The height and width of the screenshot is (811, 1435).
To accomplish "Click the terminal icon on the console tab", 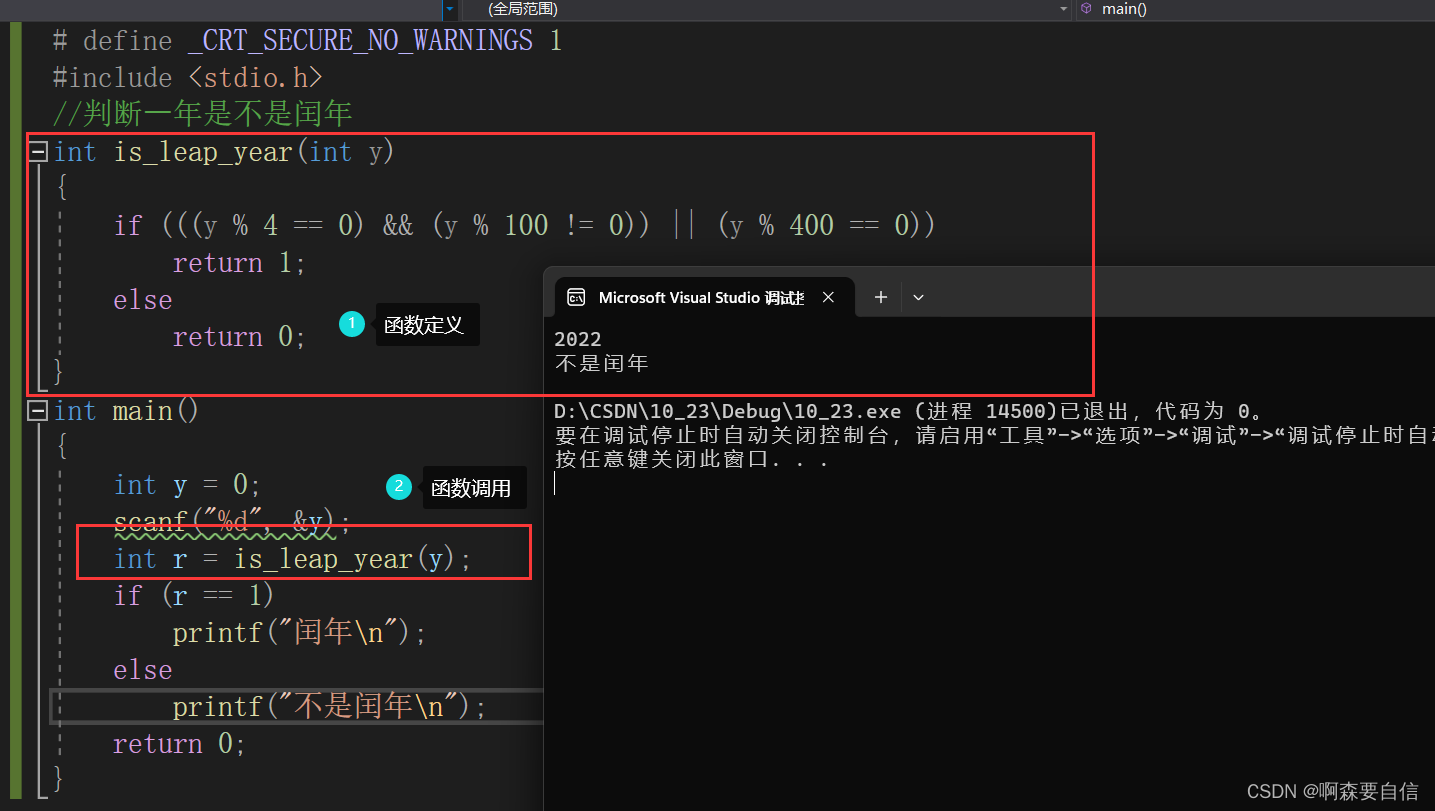I will tap(576, 297).
